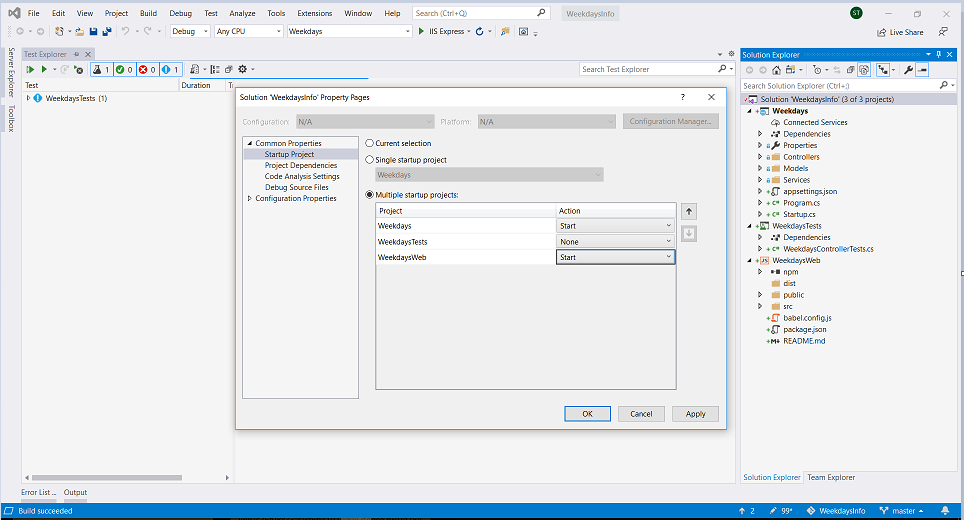Screen dimensions: 964x520
Task: Toggle Show All Files in Solution Explorer
Action: 864,70
